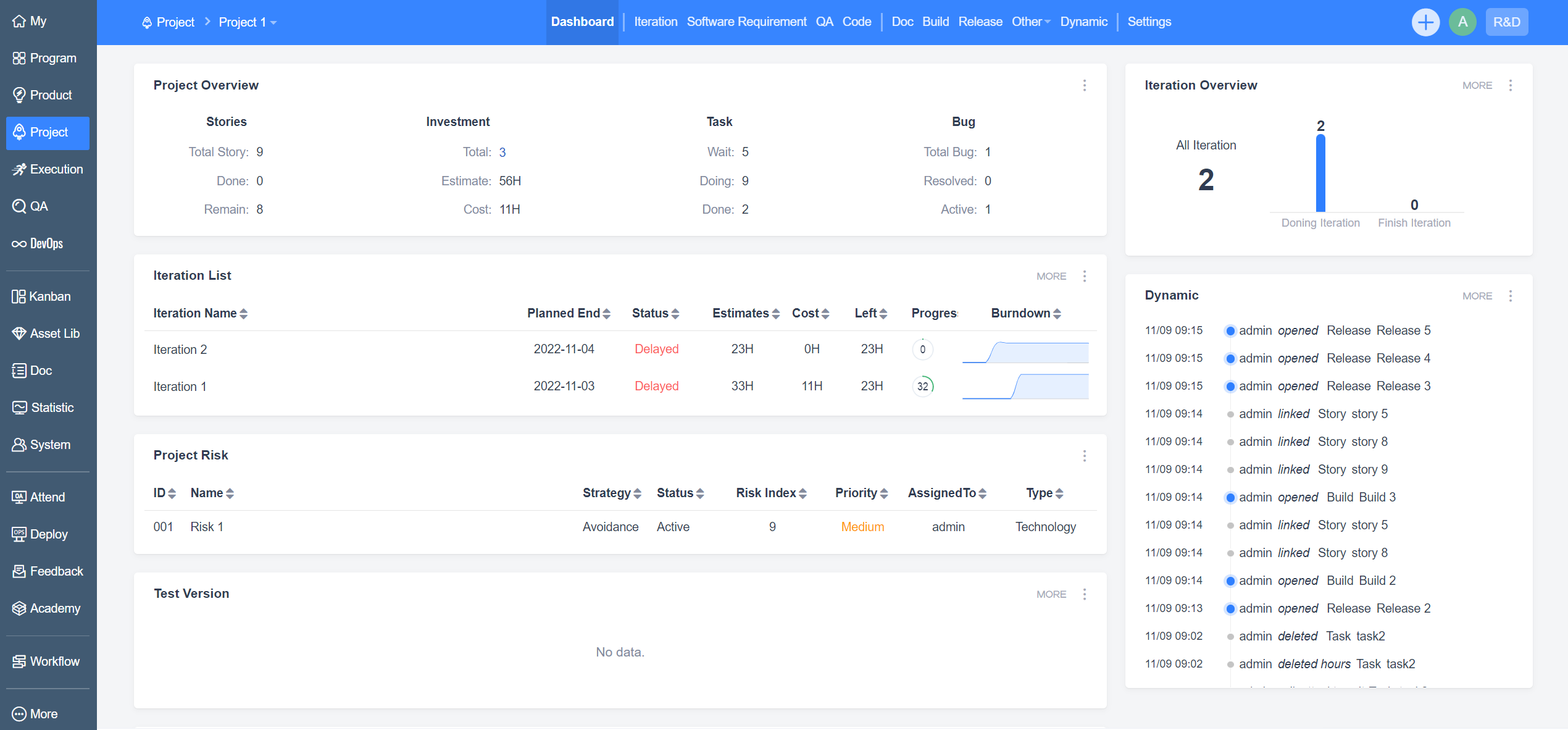1568x730 pixels.
Task: Expand the Project 1 dropdown
Action: 248,22
